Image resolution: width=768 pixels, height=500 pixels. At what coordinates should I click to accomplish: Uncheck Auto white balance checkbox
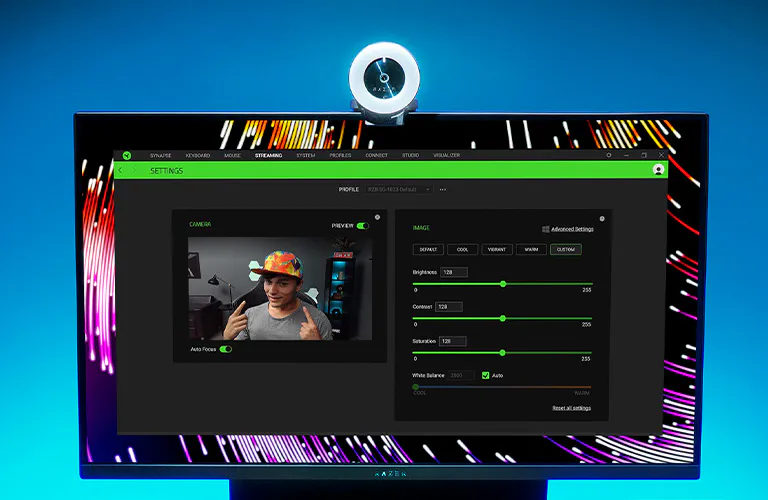click(486, 375)
